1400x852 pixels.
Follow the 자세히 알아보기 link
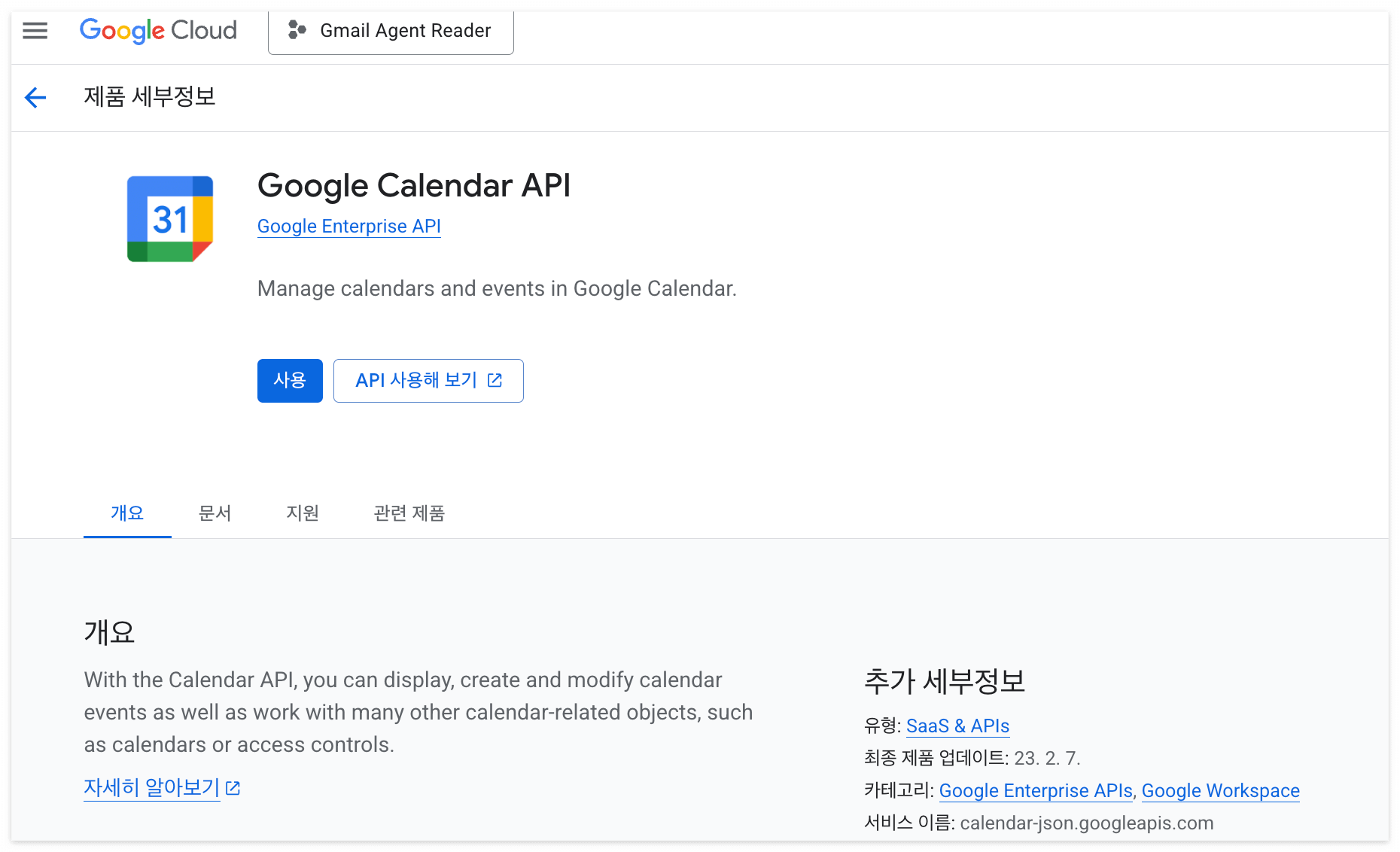coord(162,788)
